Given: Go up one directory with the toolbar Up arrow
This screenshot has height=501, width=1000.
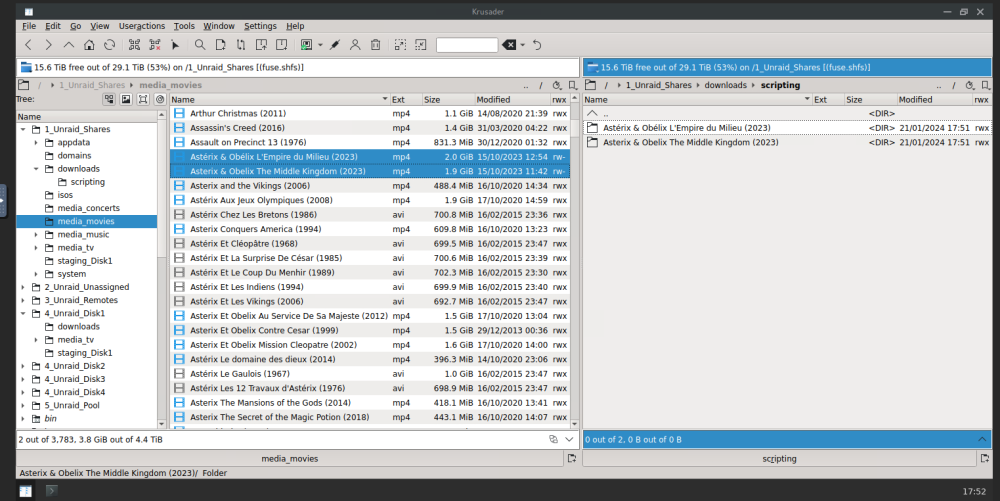Looking at the screenshot, I should point(69,45).
